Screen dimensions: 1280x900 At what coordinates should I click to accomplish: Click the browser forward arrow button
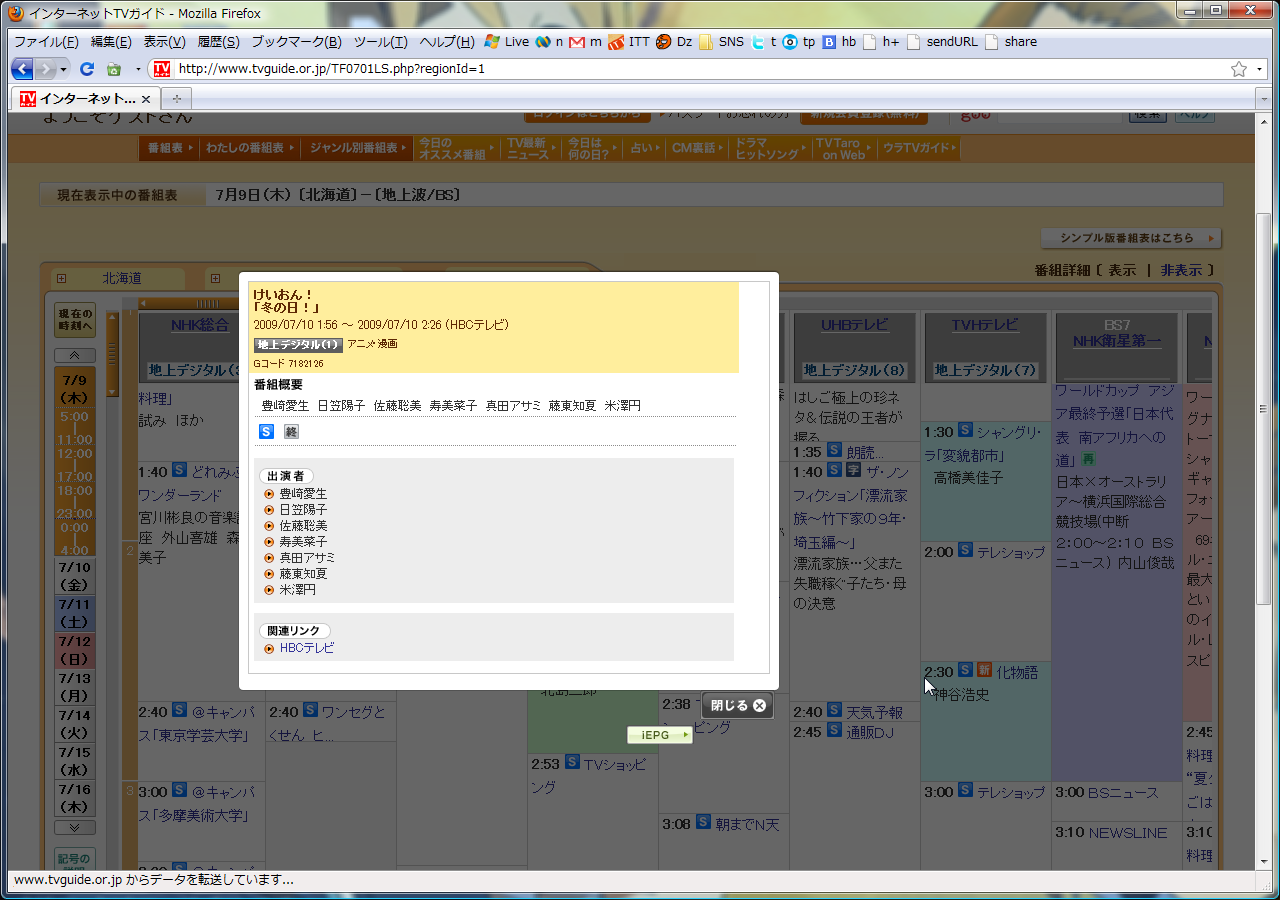46,69
